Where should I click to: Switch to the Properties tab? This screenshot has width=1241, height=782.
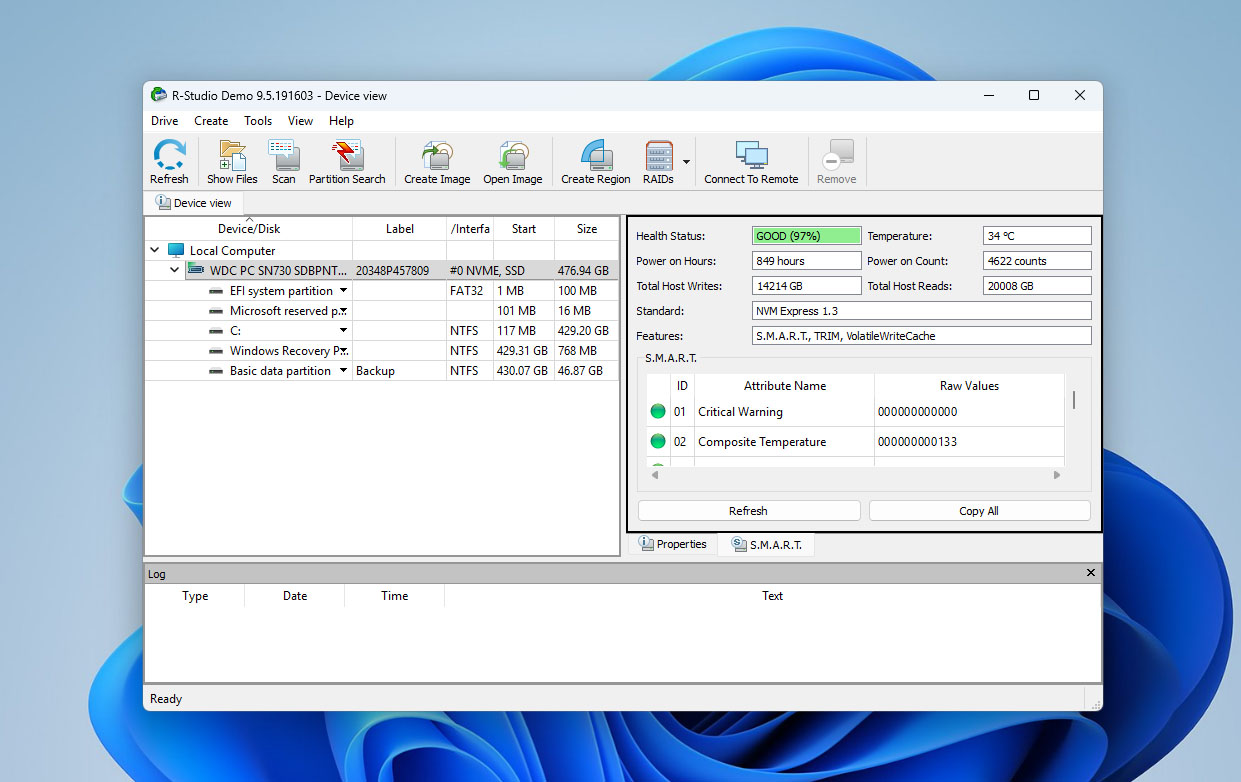point(673,543)
